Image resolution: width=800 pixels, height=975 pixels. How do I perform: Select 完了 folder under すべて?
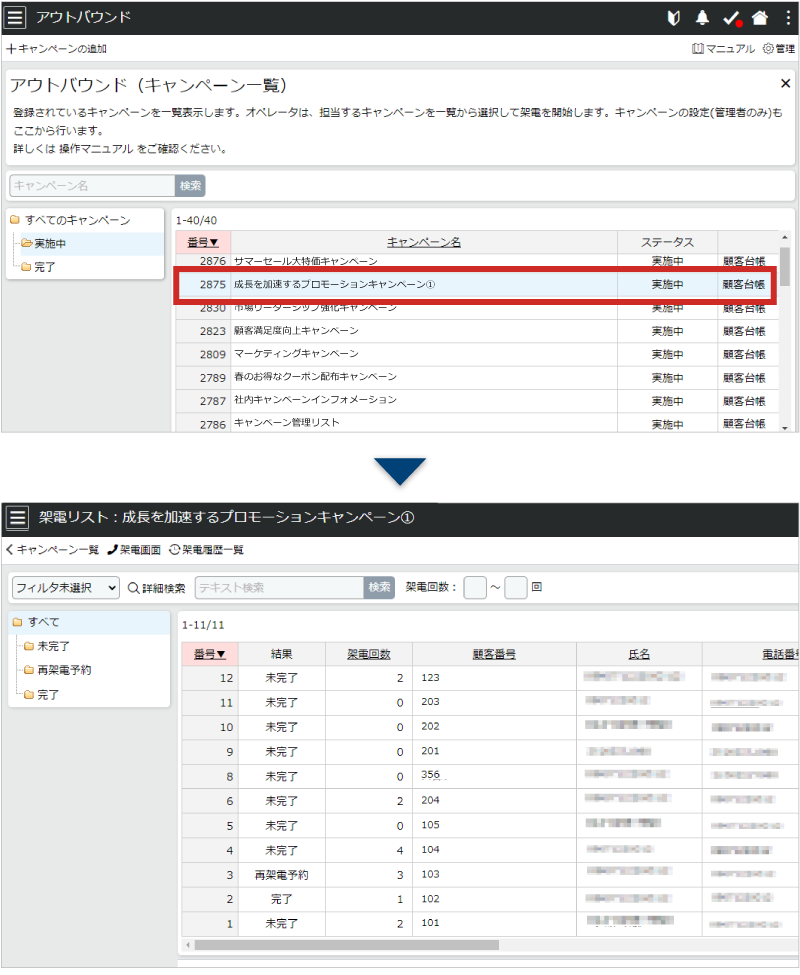[x=42, y=695]
